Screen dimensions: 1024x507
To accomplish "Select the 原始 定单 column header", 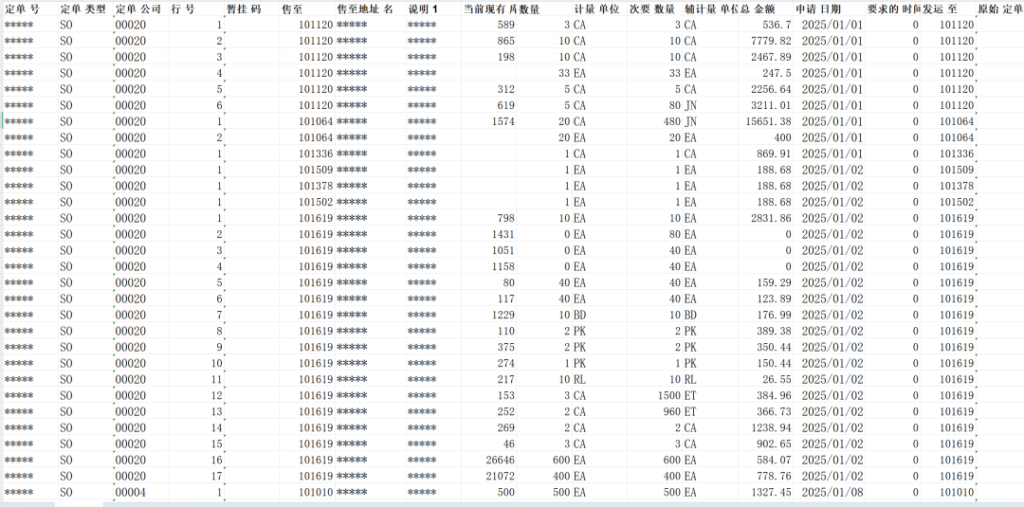I will [x=1000, y=9].
